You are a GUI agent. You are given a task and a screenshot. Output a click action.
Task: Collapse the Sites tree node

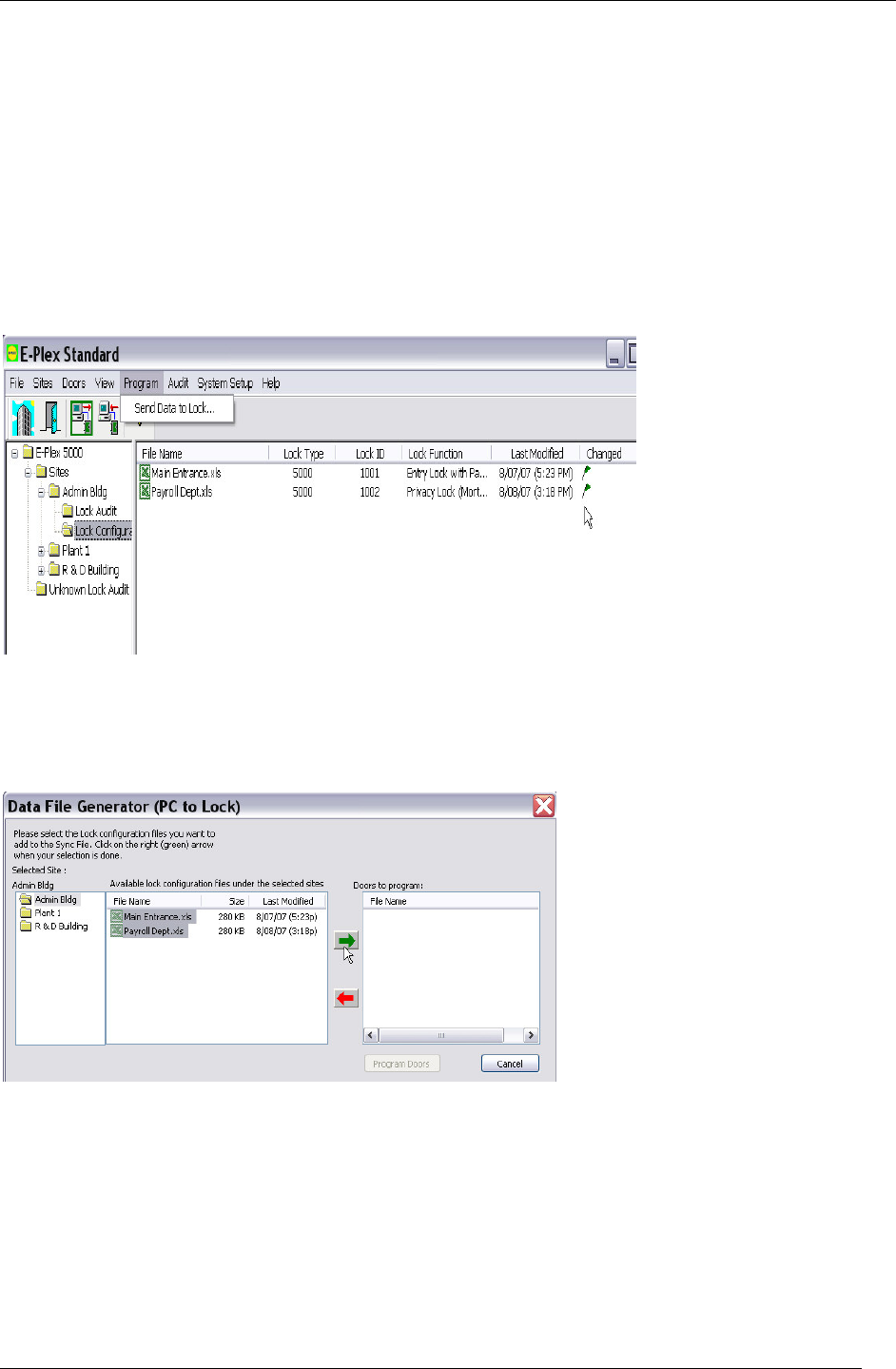pyautogui.click(x=28, y=472)
